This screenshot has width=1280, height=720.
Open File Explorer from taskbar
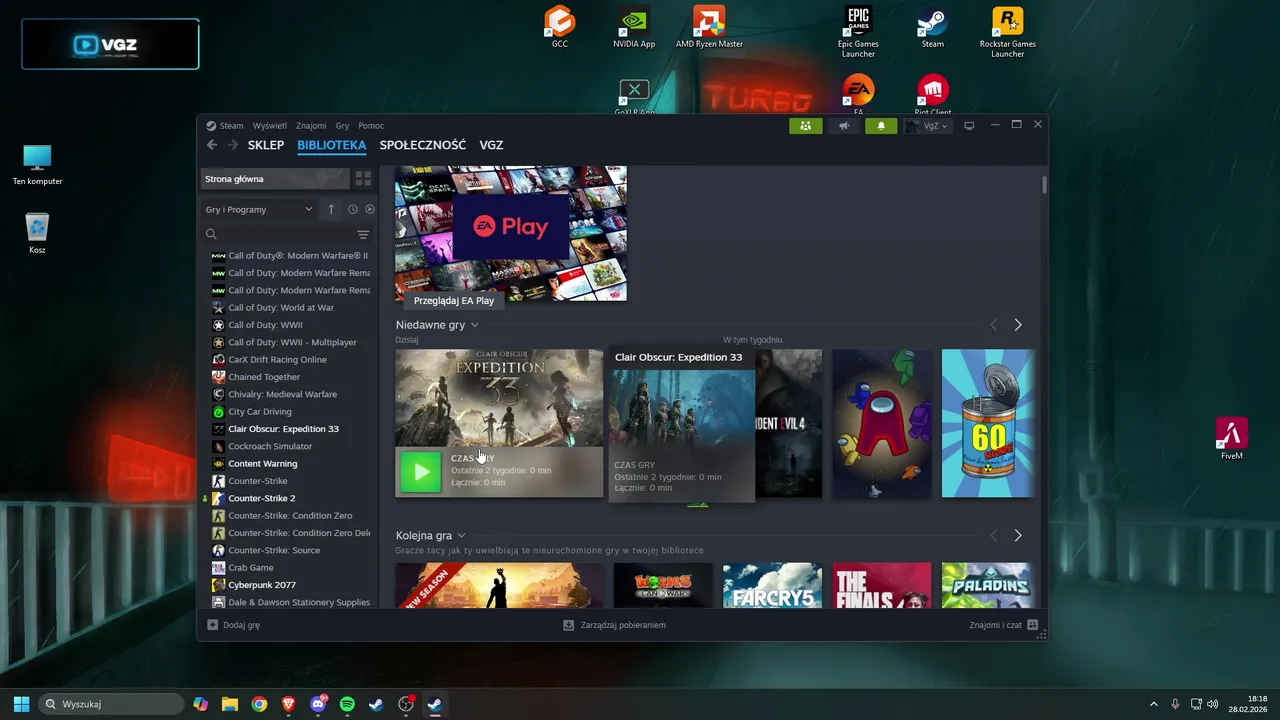[230, 704]
